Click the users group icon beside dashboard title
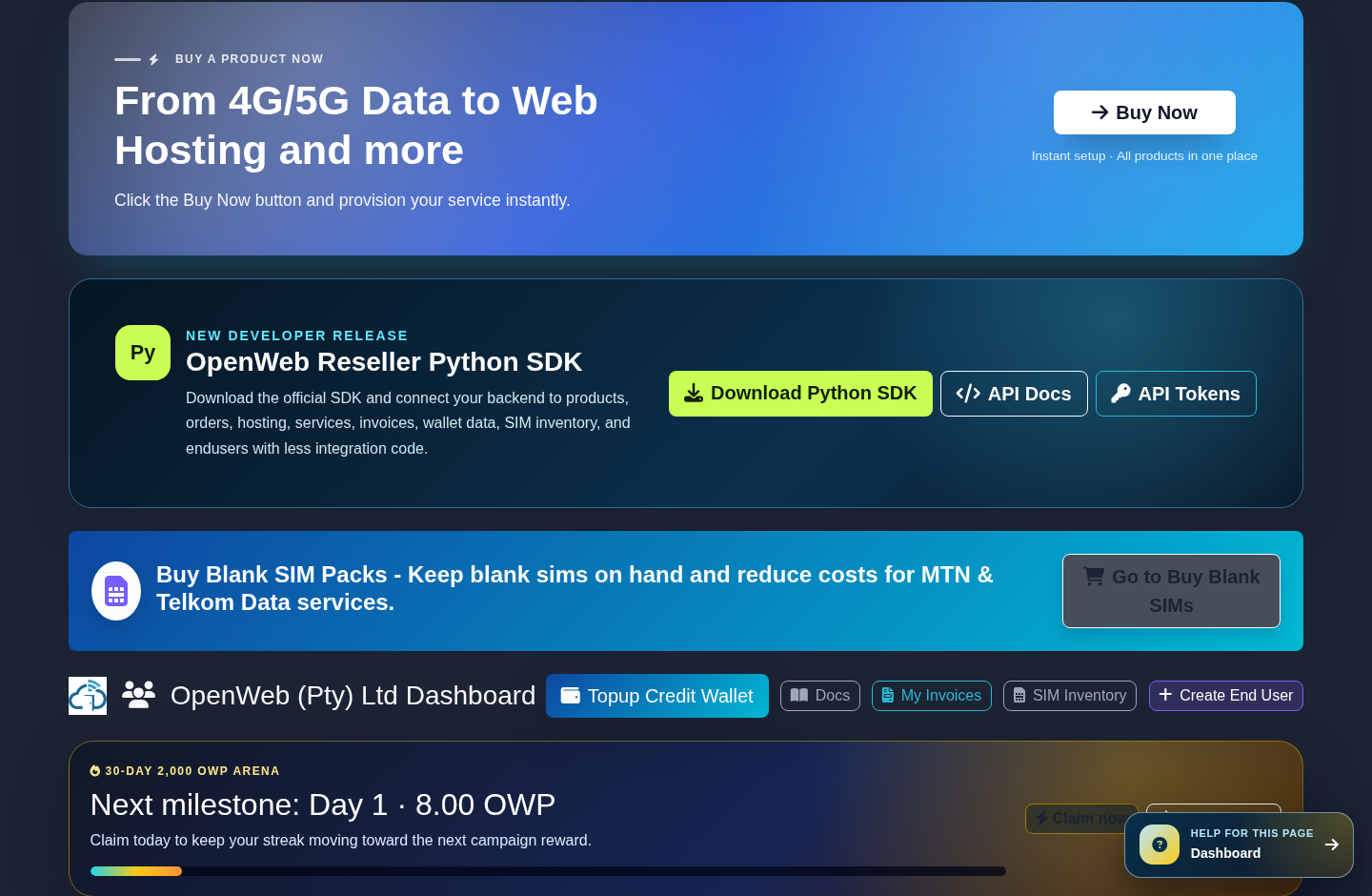Image resolution: width=1372 pixels, height=896 pixels. [x=138, y=695]
